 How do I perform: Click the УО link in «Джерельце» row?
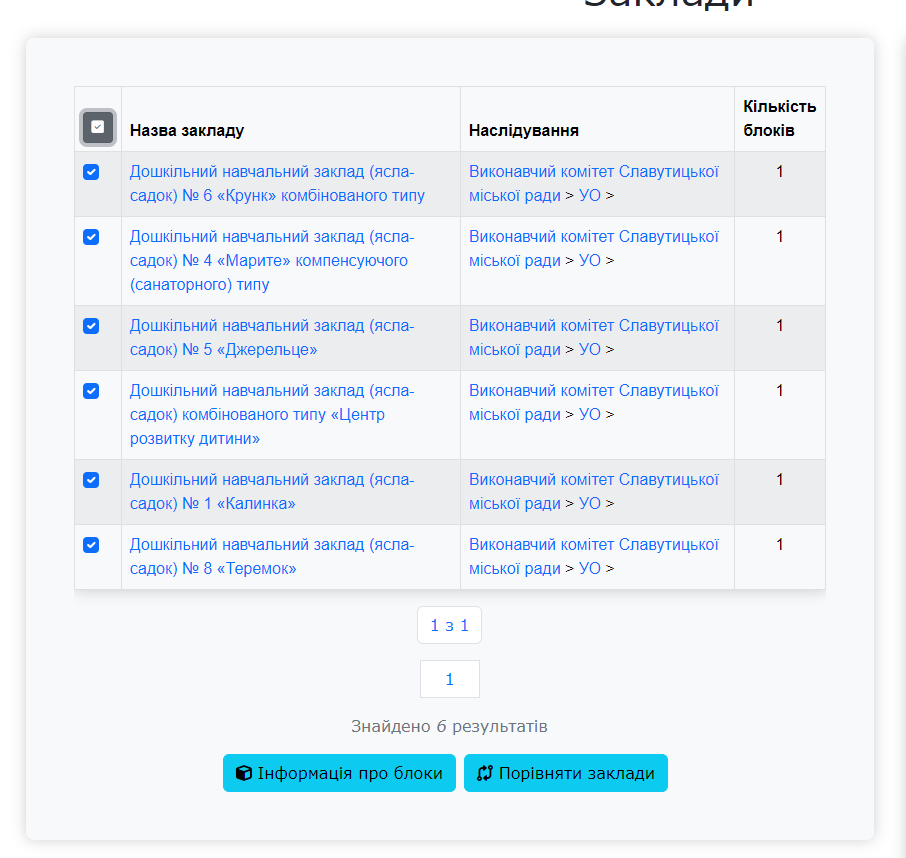click(x=590, y=350)
